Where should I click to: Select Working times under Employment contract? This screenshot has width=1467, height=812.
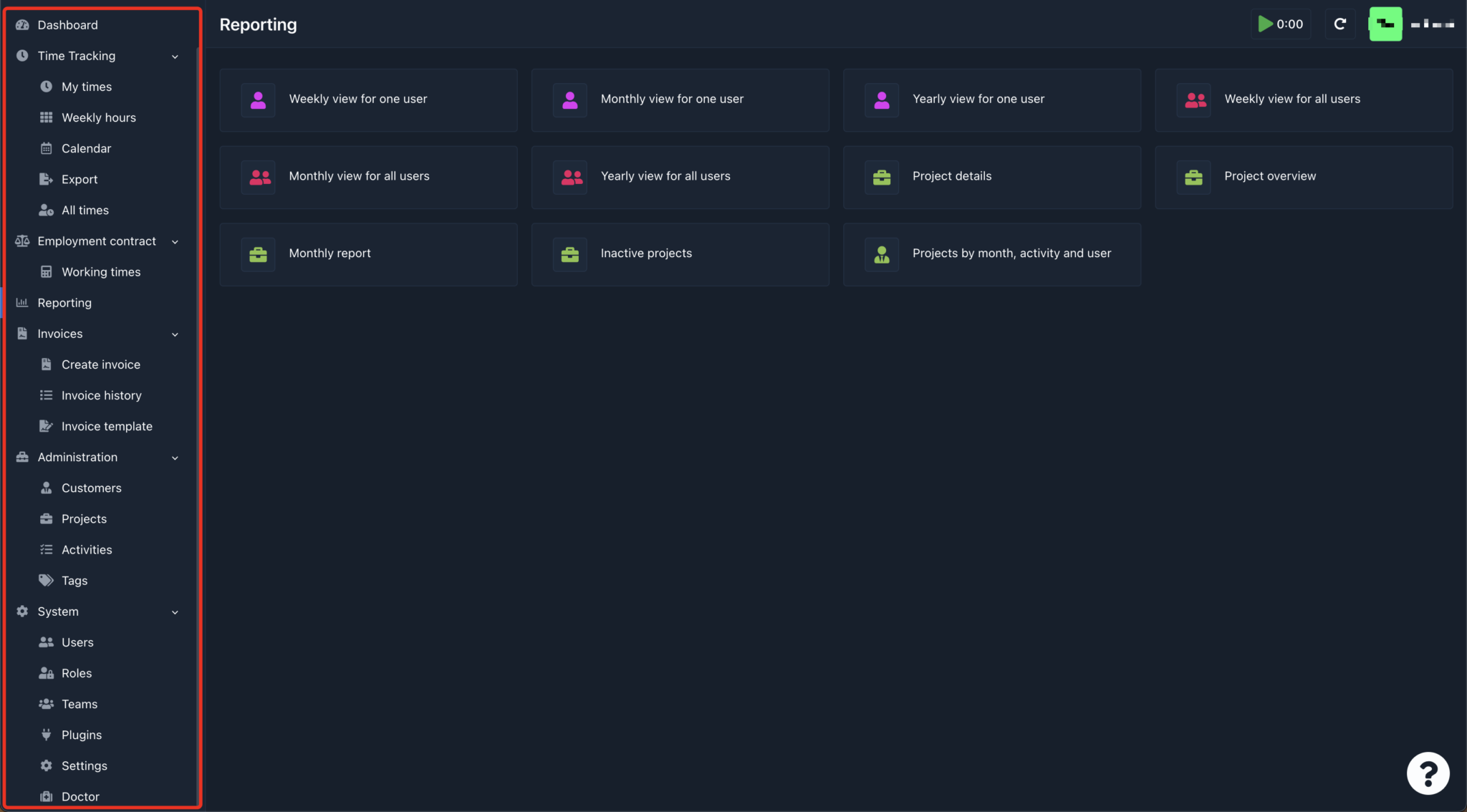point(100,271)
